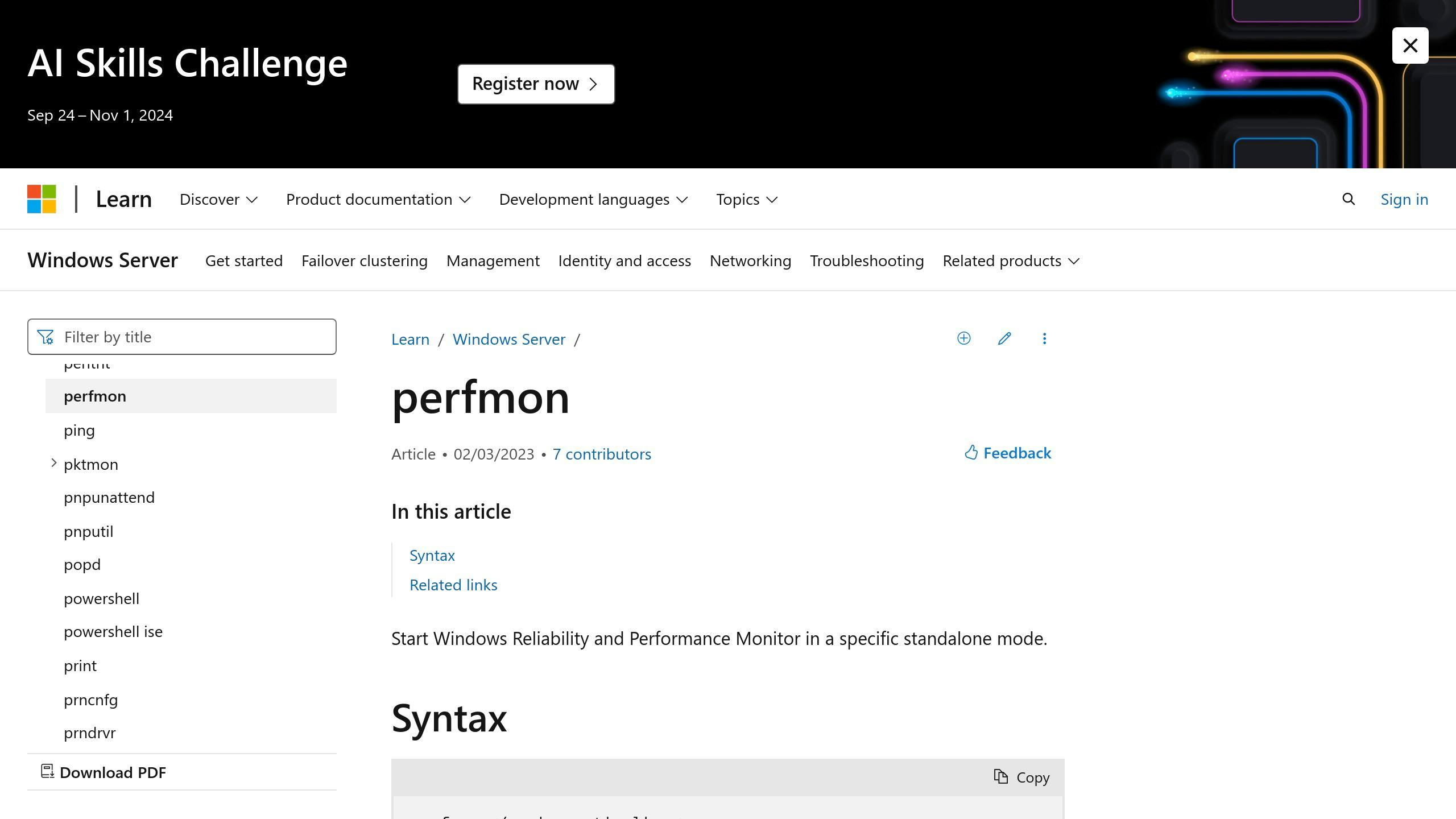Jump to the Syntax section link

[x=432, y=555]
